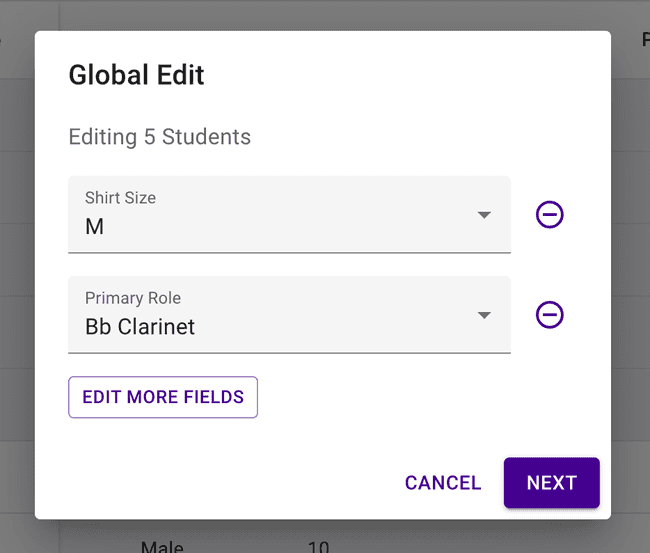Cancel the Global Edit dialog
This screenshot has width=650, height=553.
443,483
